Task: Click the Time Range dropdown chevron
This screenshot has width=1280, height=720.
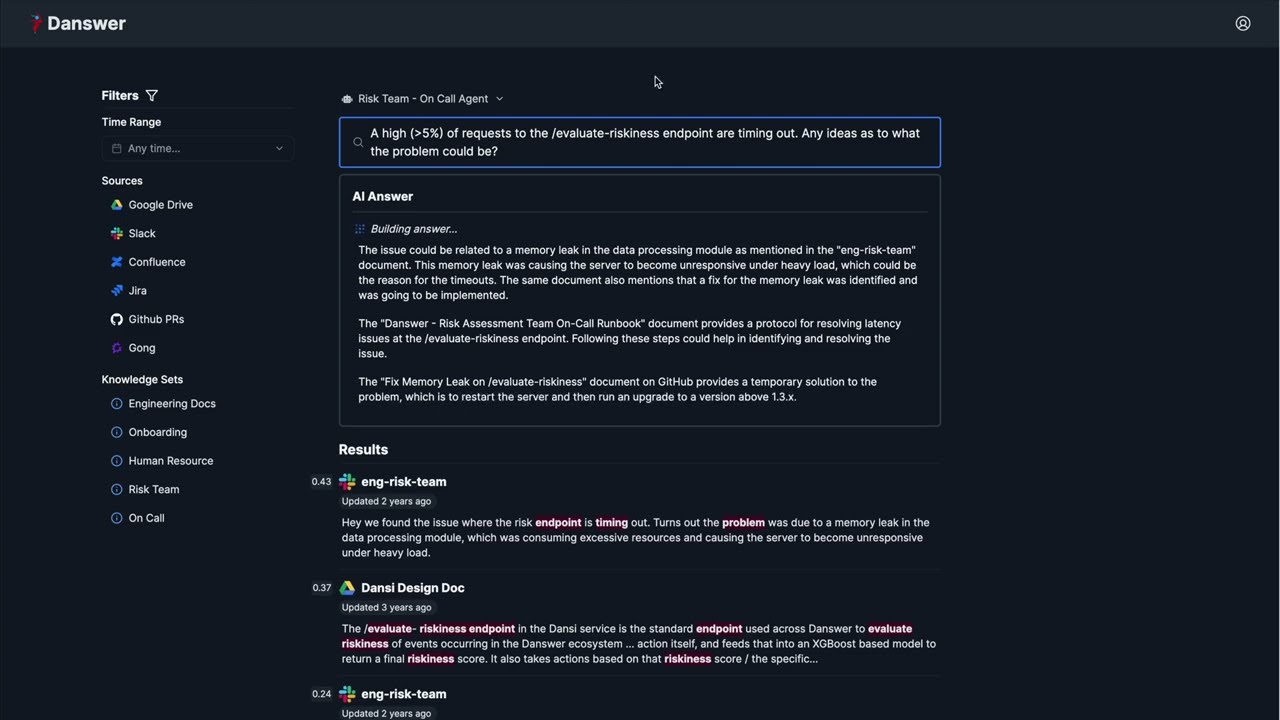Action: 279,148
